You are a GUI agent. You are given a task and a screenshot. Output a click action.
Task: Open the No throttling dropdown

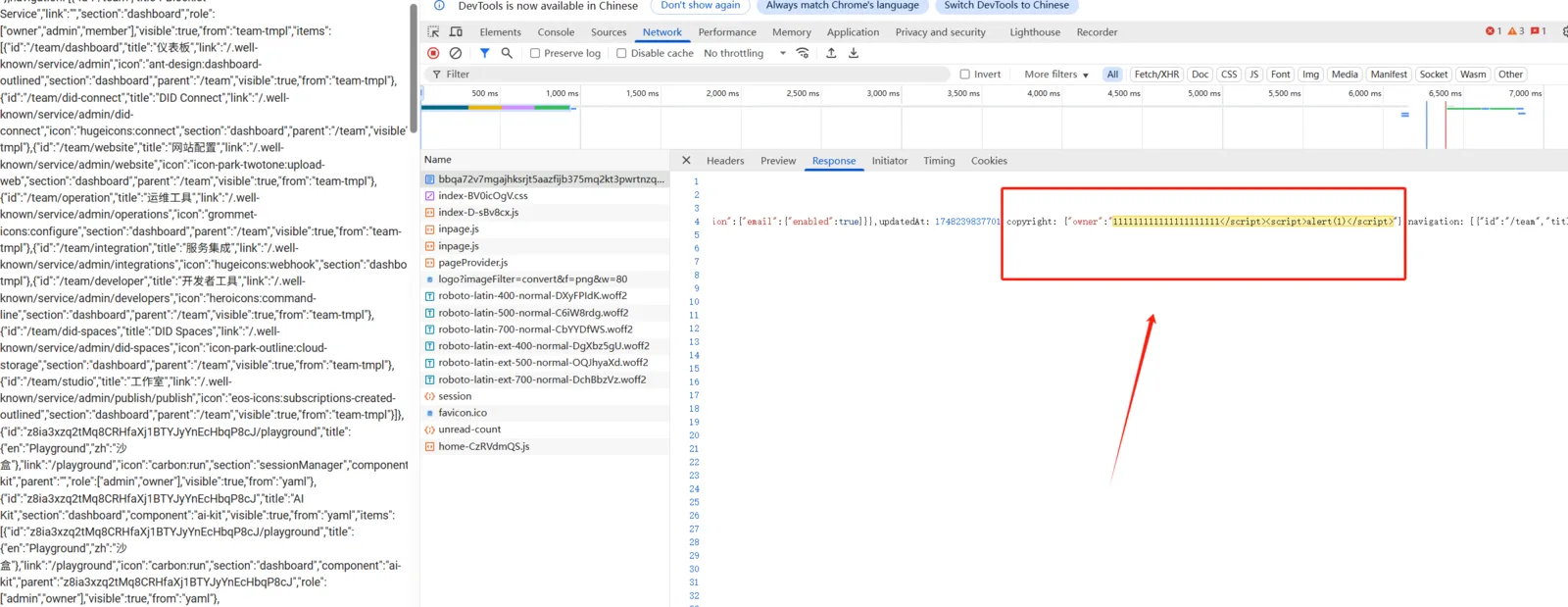[x=745, y=53]
